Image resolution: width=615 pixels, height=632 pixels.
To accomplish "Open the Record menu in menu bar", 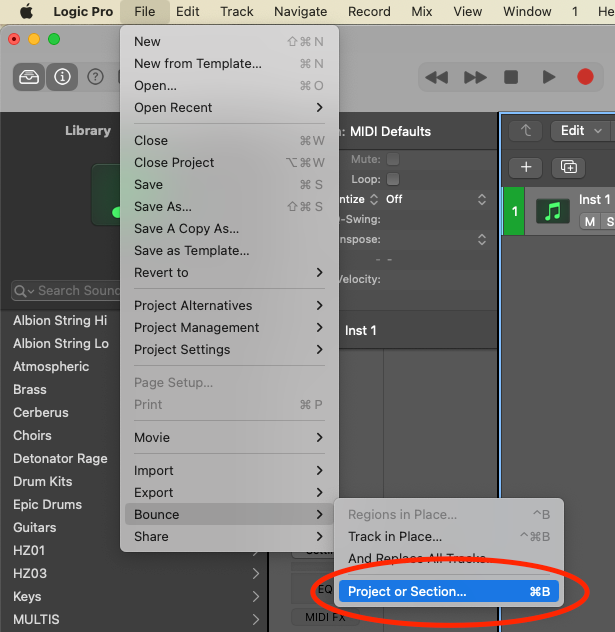I will point(369,12).
